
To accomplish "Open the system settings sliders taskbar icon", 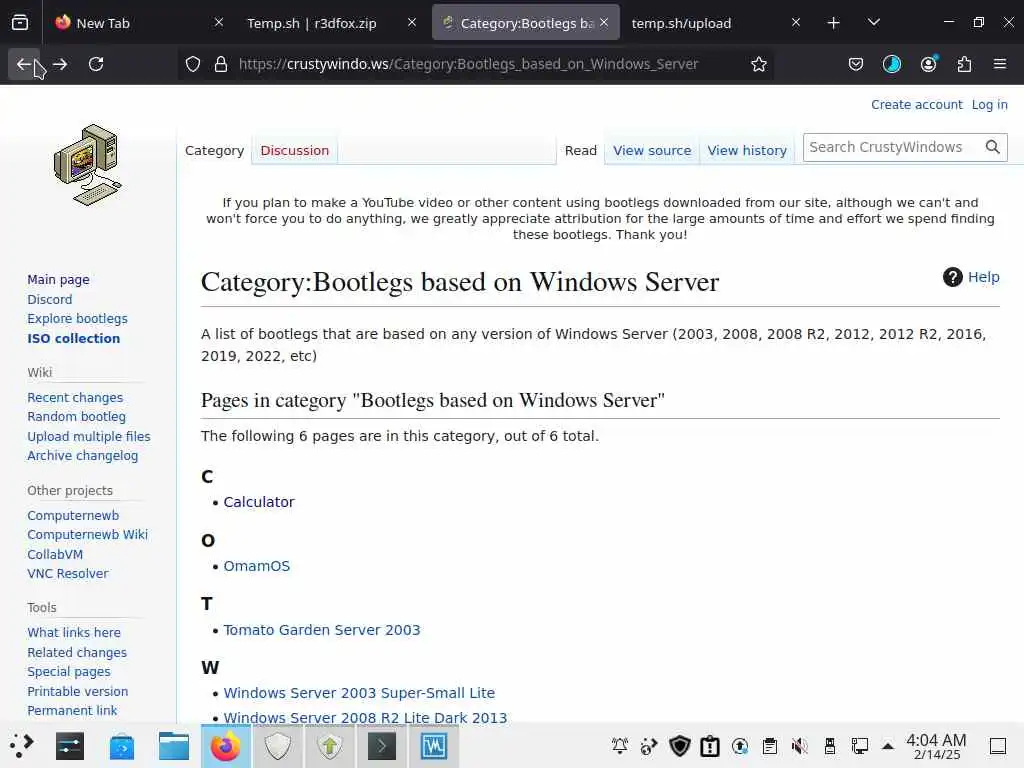I will 70,746.
